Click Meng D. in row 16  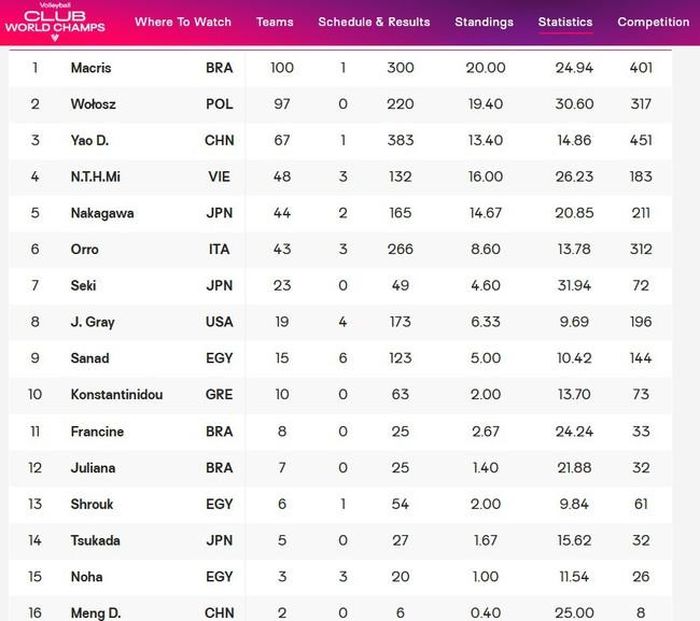pos(96,613)
